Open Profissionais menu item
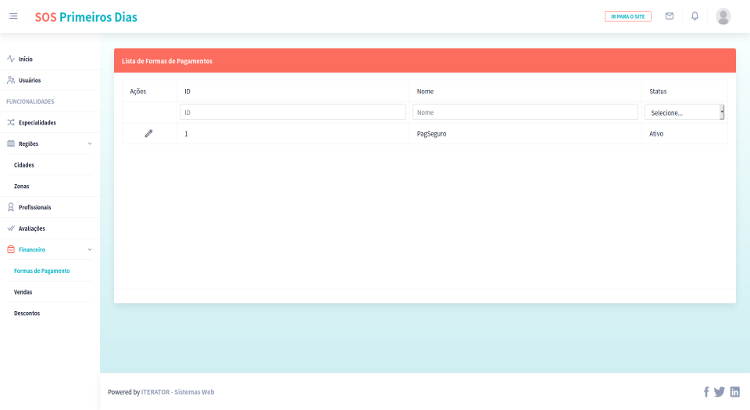The image size is (750, 410). point(34,207)
